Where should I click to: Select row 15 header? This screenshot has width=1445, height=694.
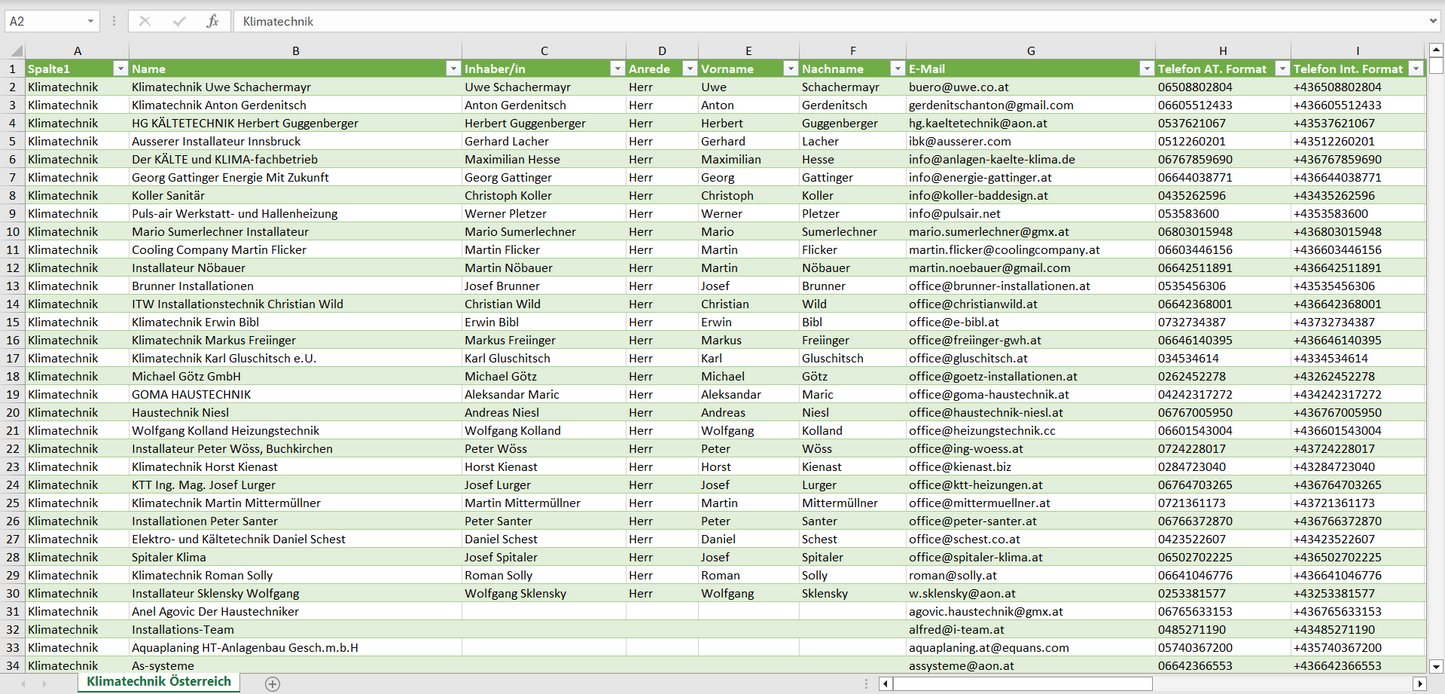coord(13,322)
